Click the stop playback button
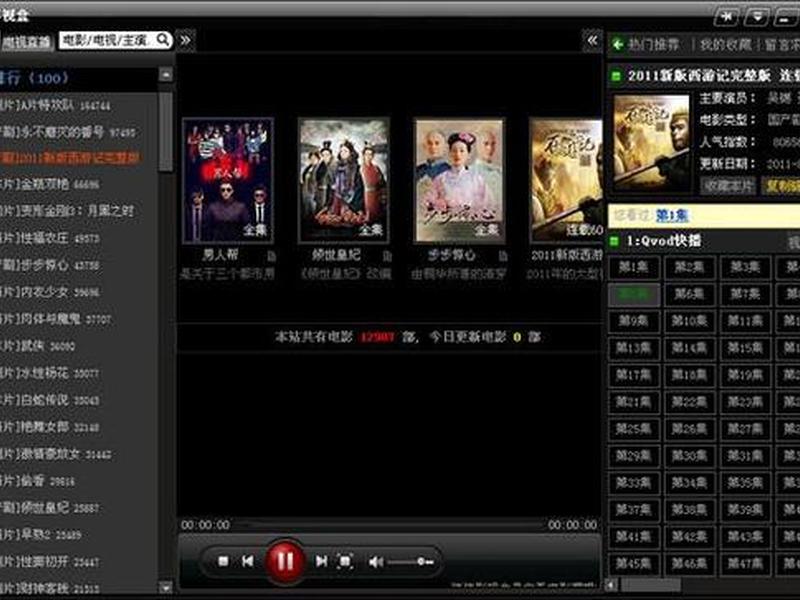Image resolution: width=800 pixels, height=600 pixels. click(223, 561)
